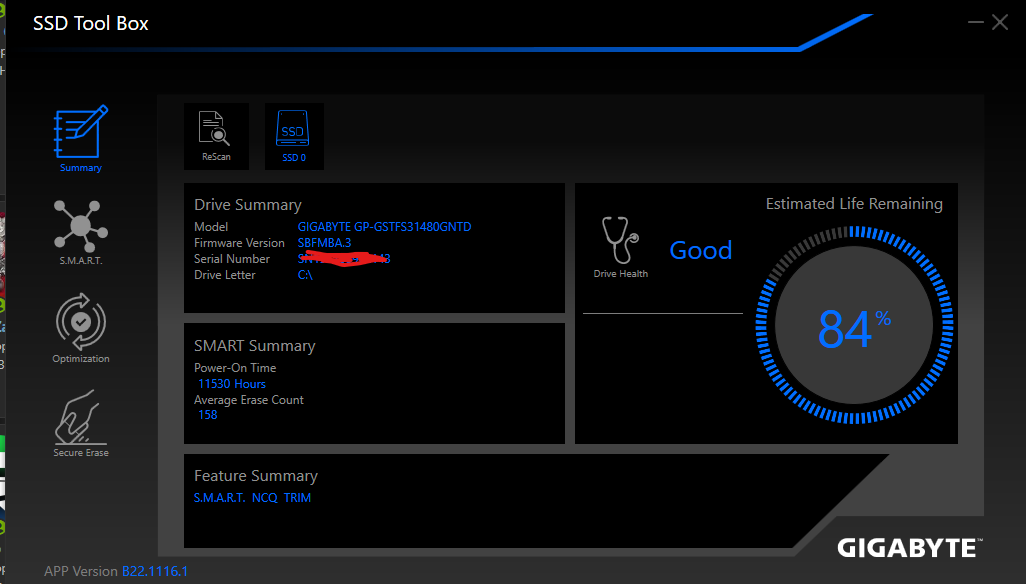Screen dimensions: 1026x584
Task: Open the Secure Erase tool
Action: click(x=80, y=423)
